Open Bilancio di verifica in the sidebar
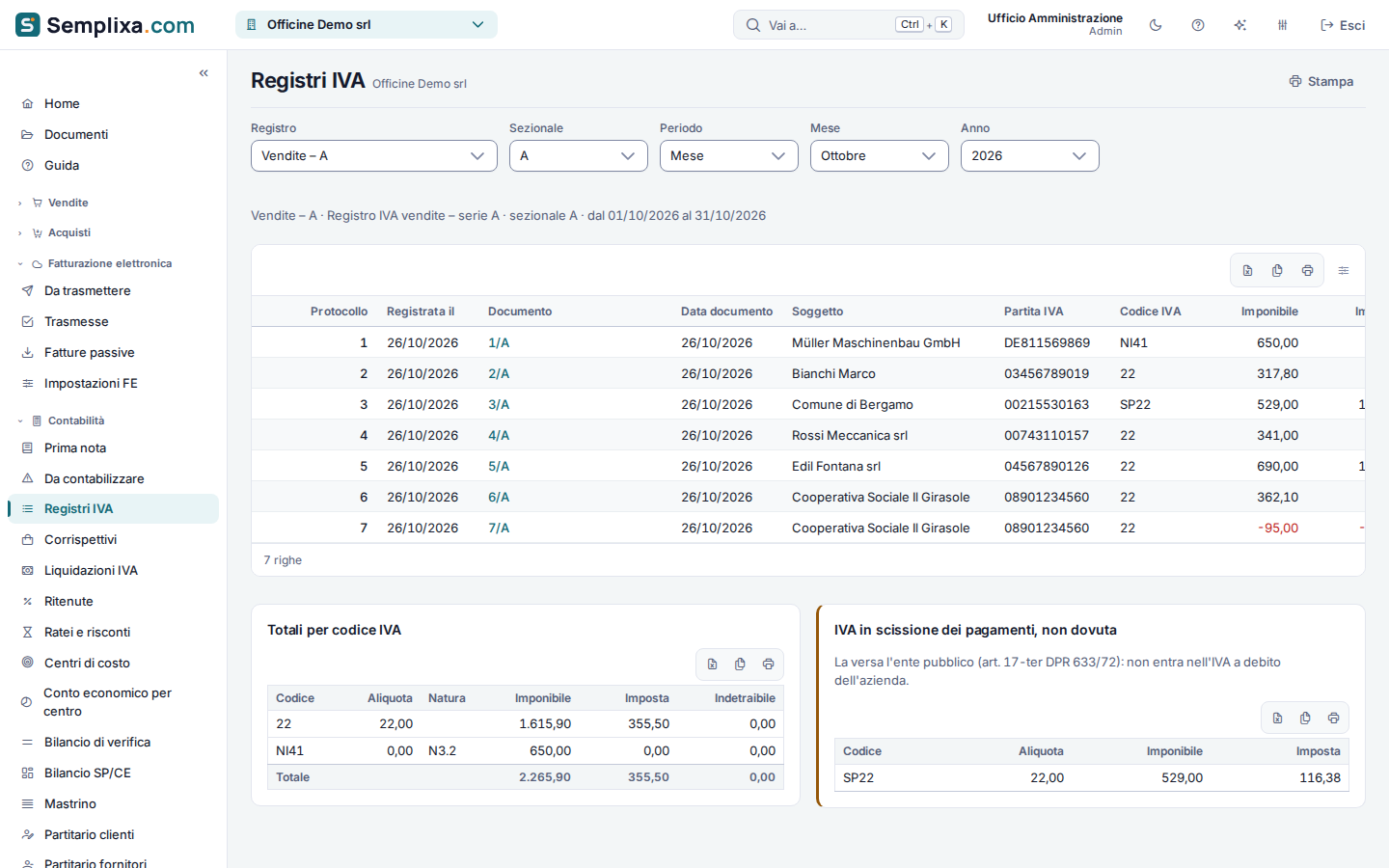 click(114, 743)
